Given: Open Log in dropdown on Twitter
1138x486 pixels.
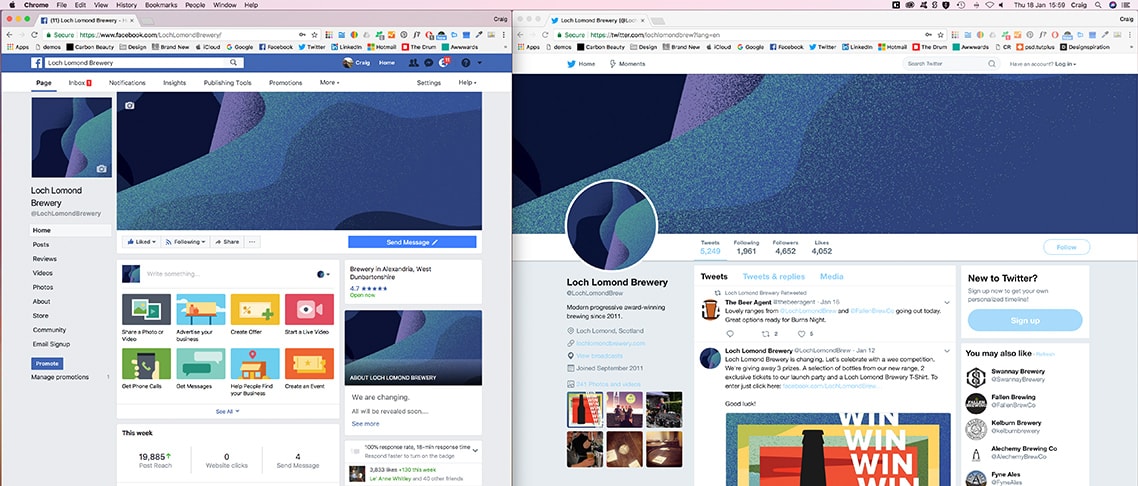Looking at the screenshot, I should click(1065, 64).
